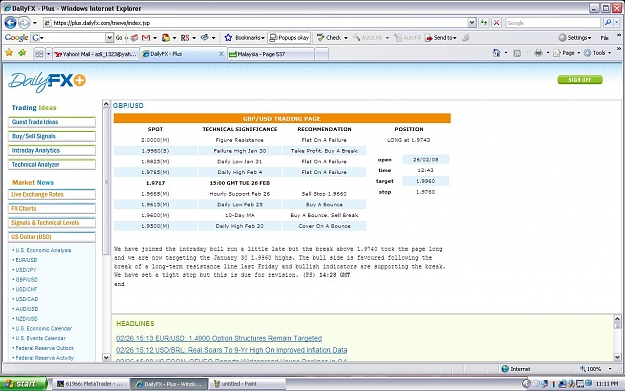Click the colorful photo icon in Google toolbar
This screenshot has height=391, width=625.
coord(165,38)
